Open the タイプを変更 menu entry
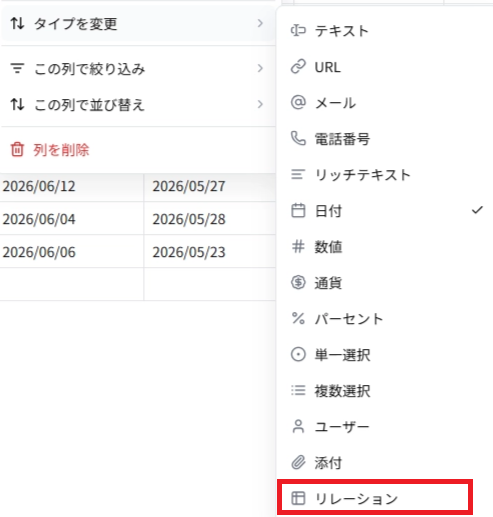The height and width of the screenshot is (517, 493). 138,23
